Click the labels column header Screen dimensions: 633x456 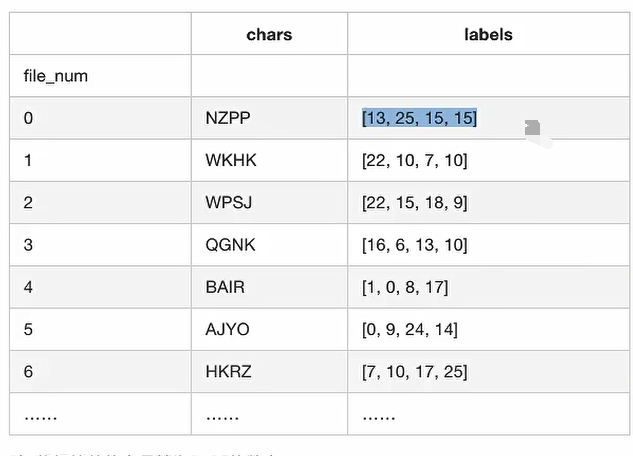point(488,34)
